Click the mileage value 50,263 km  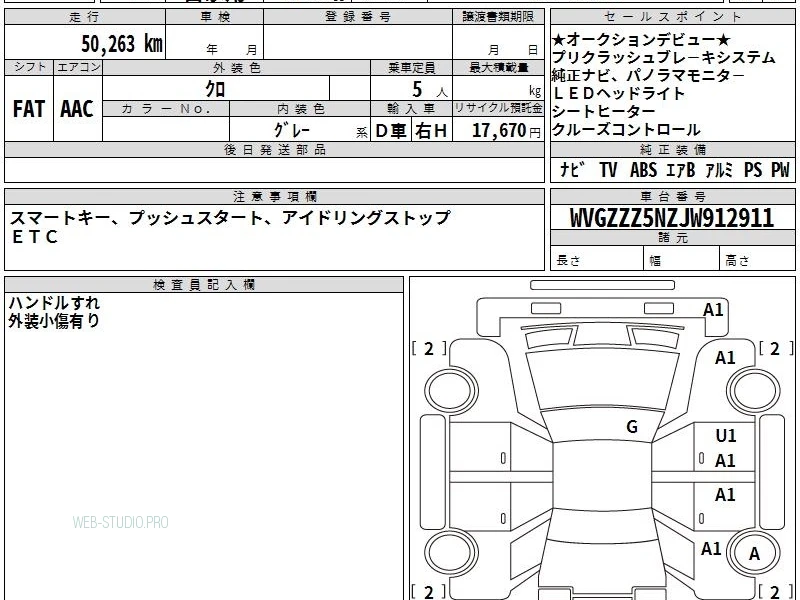click(x=121, y=43)
